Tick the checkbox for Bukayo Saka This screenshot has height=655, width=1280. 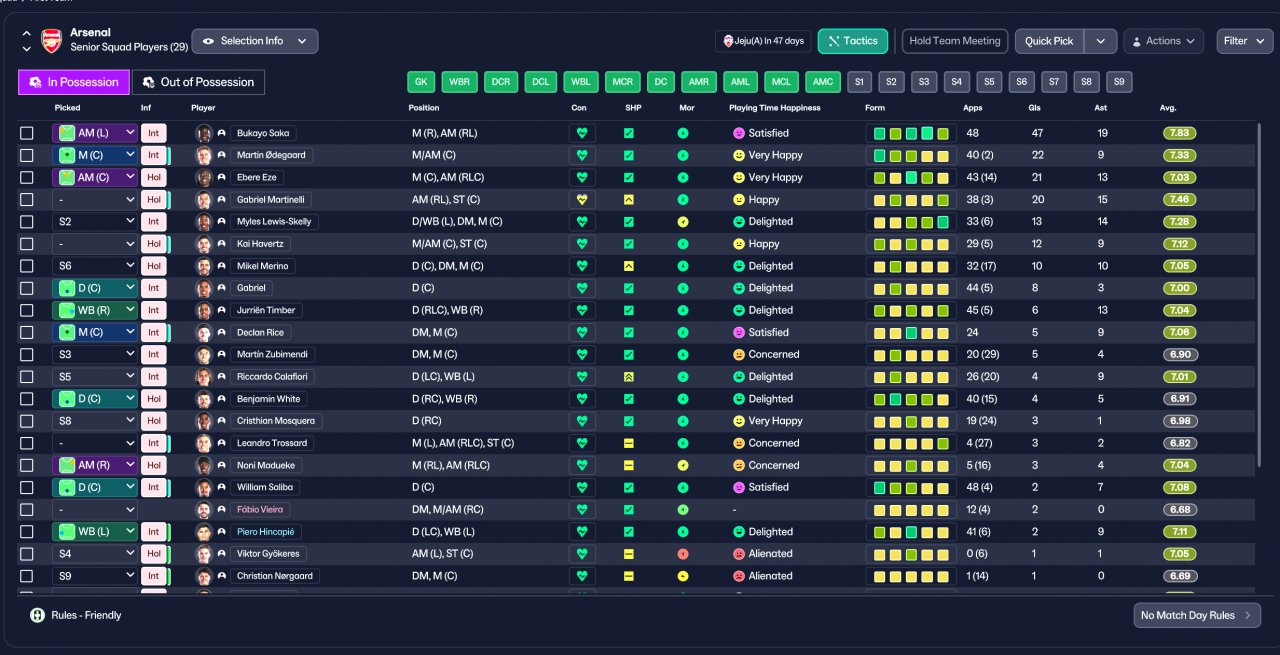27,133
